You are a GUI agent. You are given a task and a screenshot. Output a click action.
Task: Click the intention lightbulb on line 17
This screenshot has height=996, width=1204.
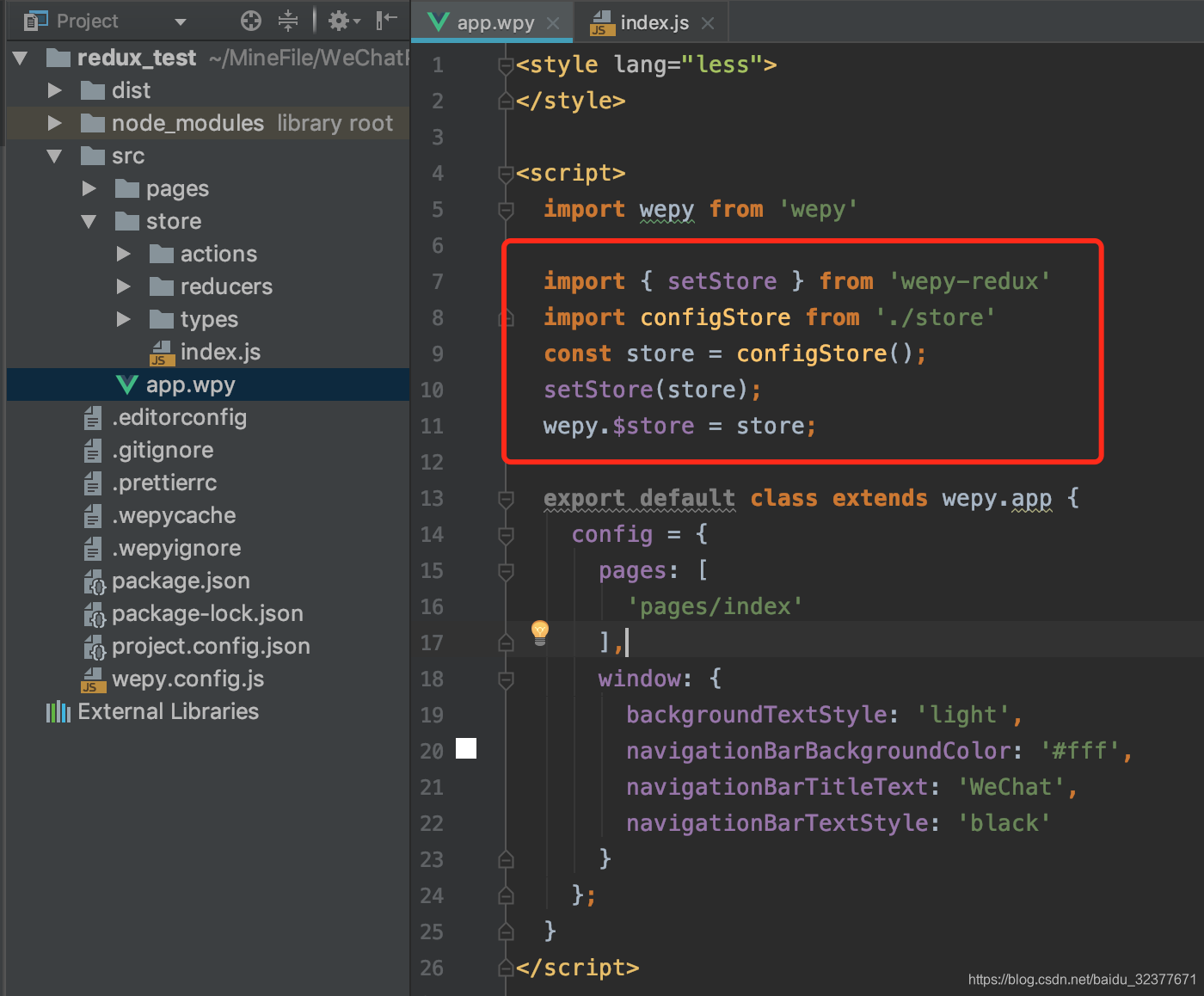tap(540, 632)
